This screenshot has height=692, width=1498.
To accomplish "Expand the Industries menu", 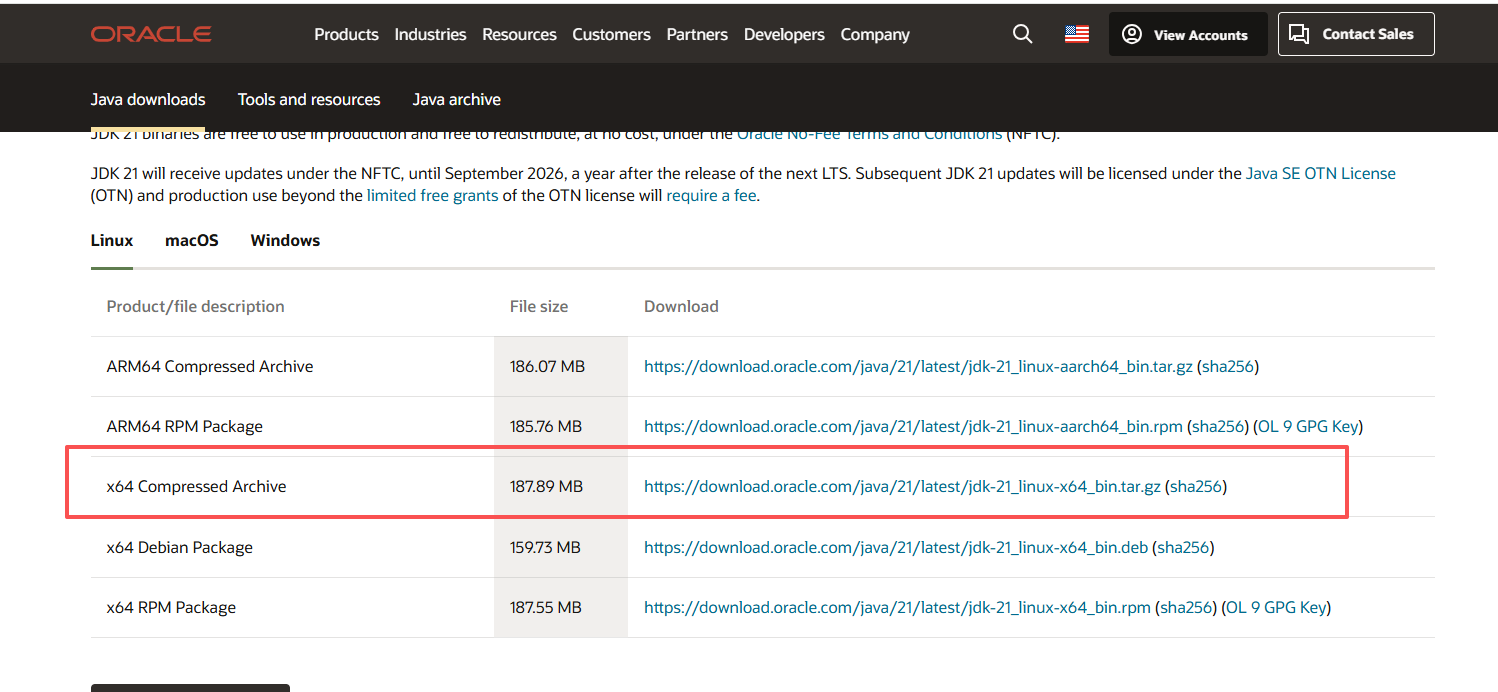I will click(430, 34).
